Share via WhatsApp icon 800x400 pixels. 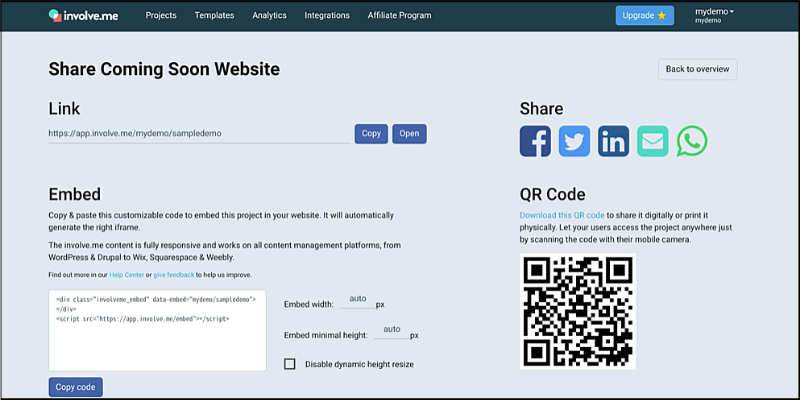point(692,141)
